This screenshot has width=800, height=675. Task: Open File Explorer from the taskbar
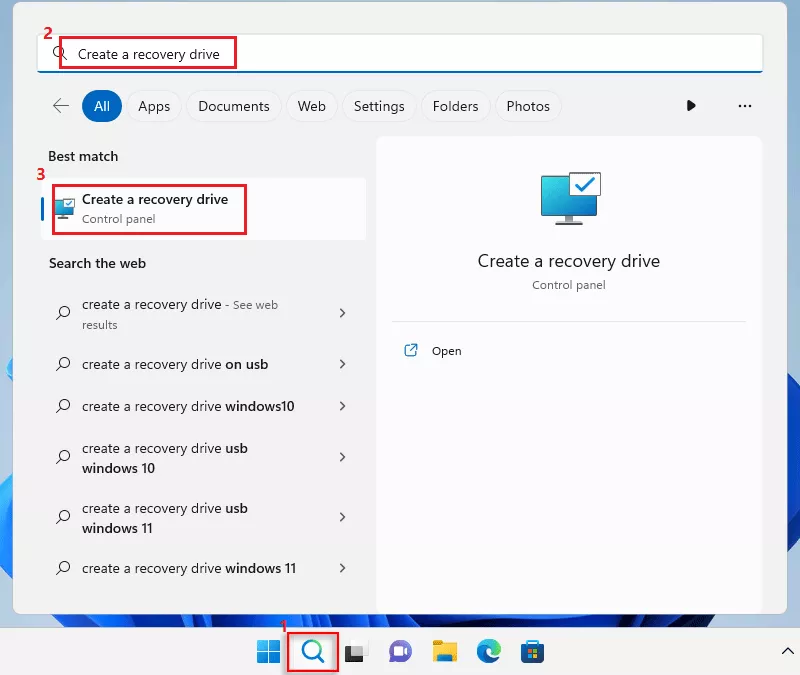point(444,652)
